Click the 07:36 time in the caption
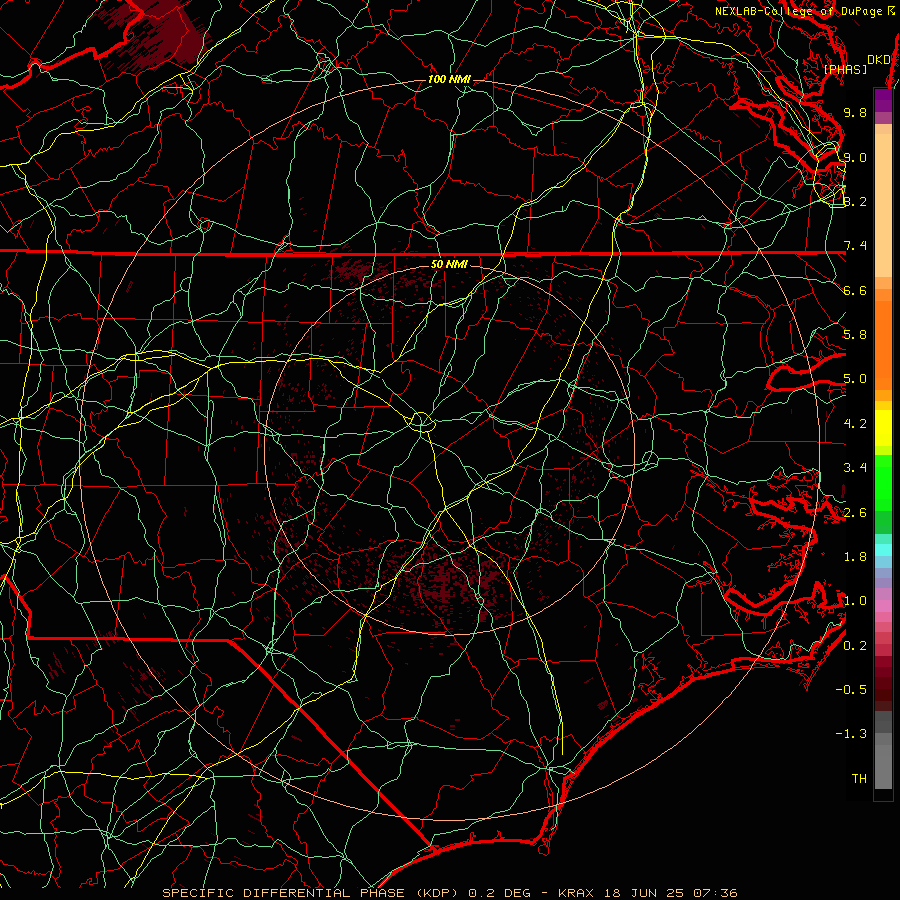The image size is (900, 900). pyautogui.click(x=715, y=893)
